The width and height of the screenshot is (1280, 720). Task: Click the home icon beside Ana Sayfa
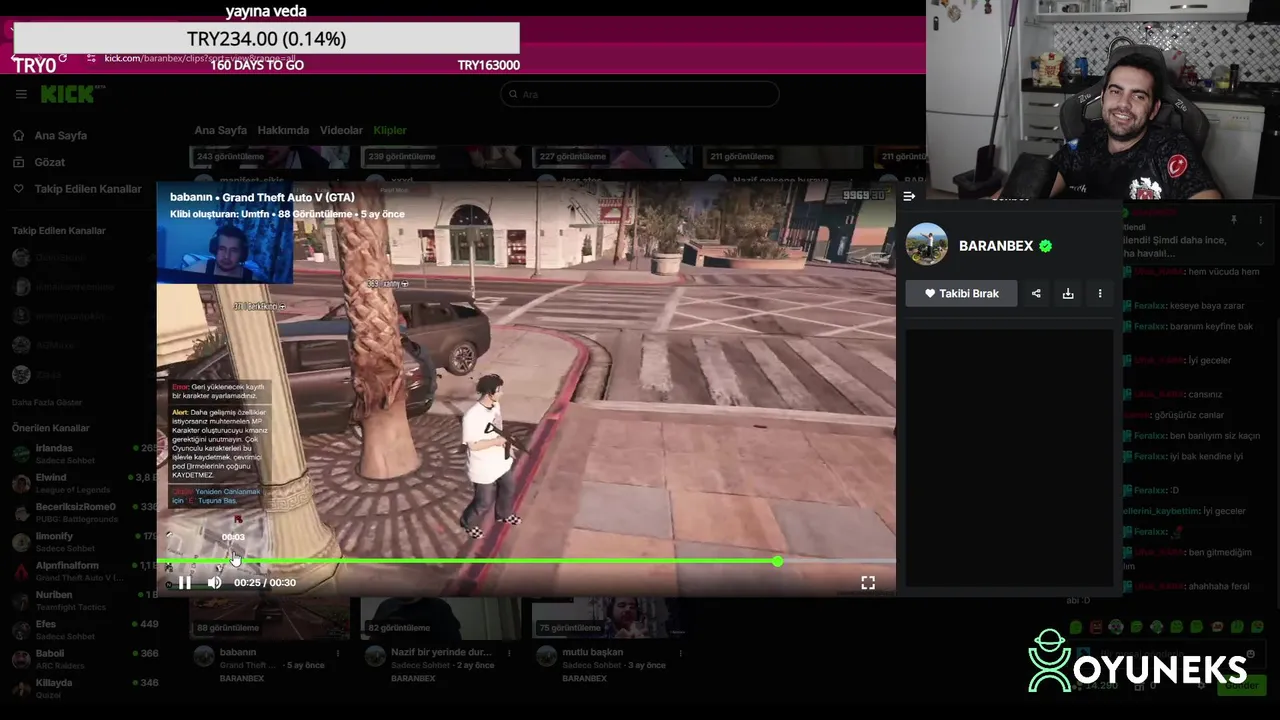[x=18, y=135]
